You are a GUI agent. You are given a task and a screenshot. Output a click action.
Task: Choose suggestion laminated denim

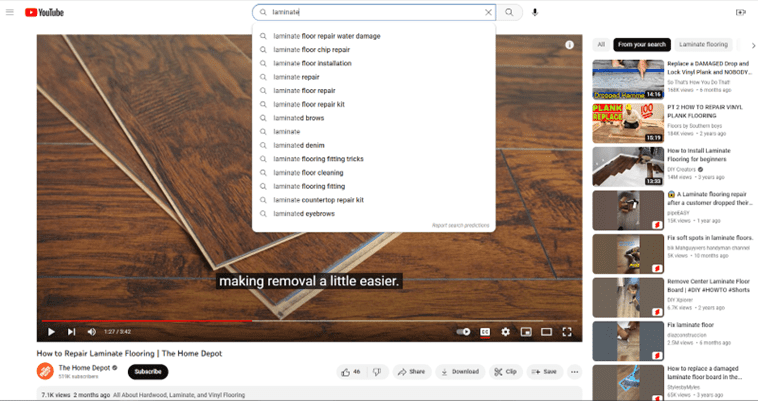[x=374, y=145]
